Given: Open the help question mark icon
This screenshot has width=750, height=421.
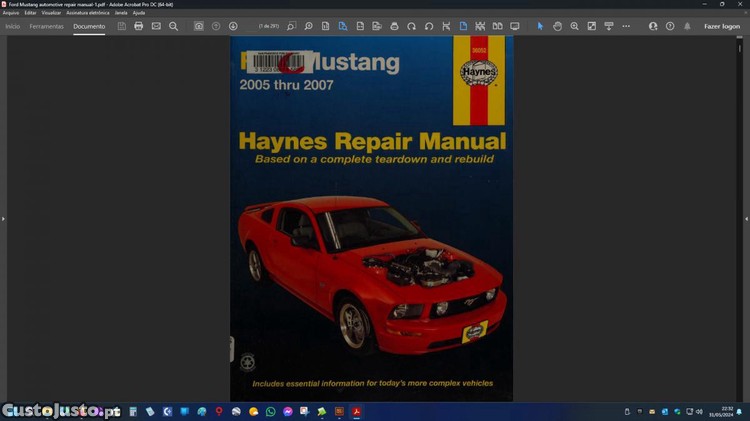Looking at the screenshot, I should click(670, 26).
